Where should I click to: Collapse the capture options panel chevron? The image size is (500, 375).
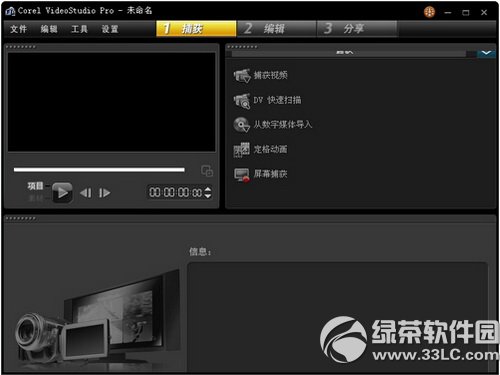[486, 53]
